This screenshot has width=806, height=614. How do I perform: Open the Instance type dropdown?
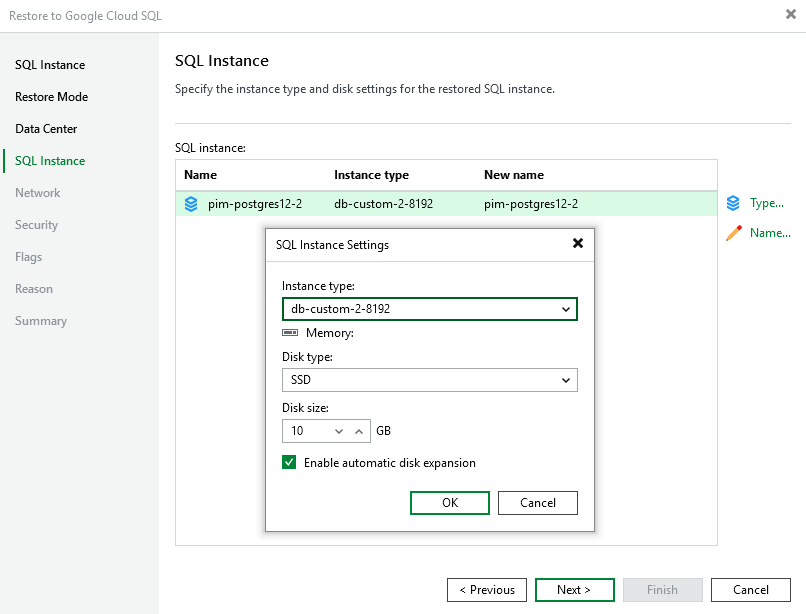(x=430, y=309)
